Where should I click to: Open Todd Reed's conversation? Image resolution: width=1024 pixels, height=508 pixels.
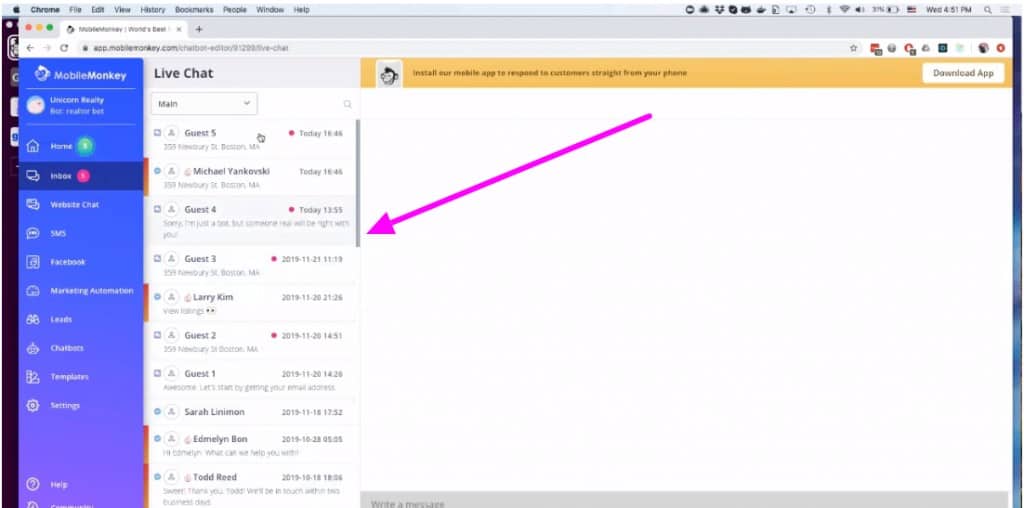251,486
